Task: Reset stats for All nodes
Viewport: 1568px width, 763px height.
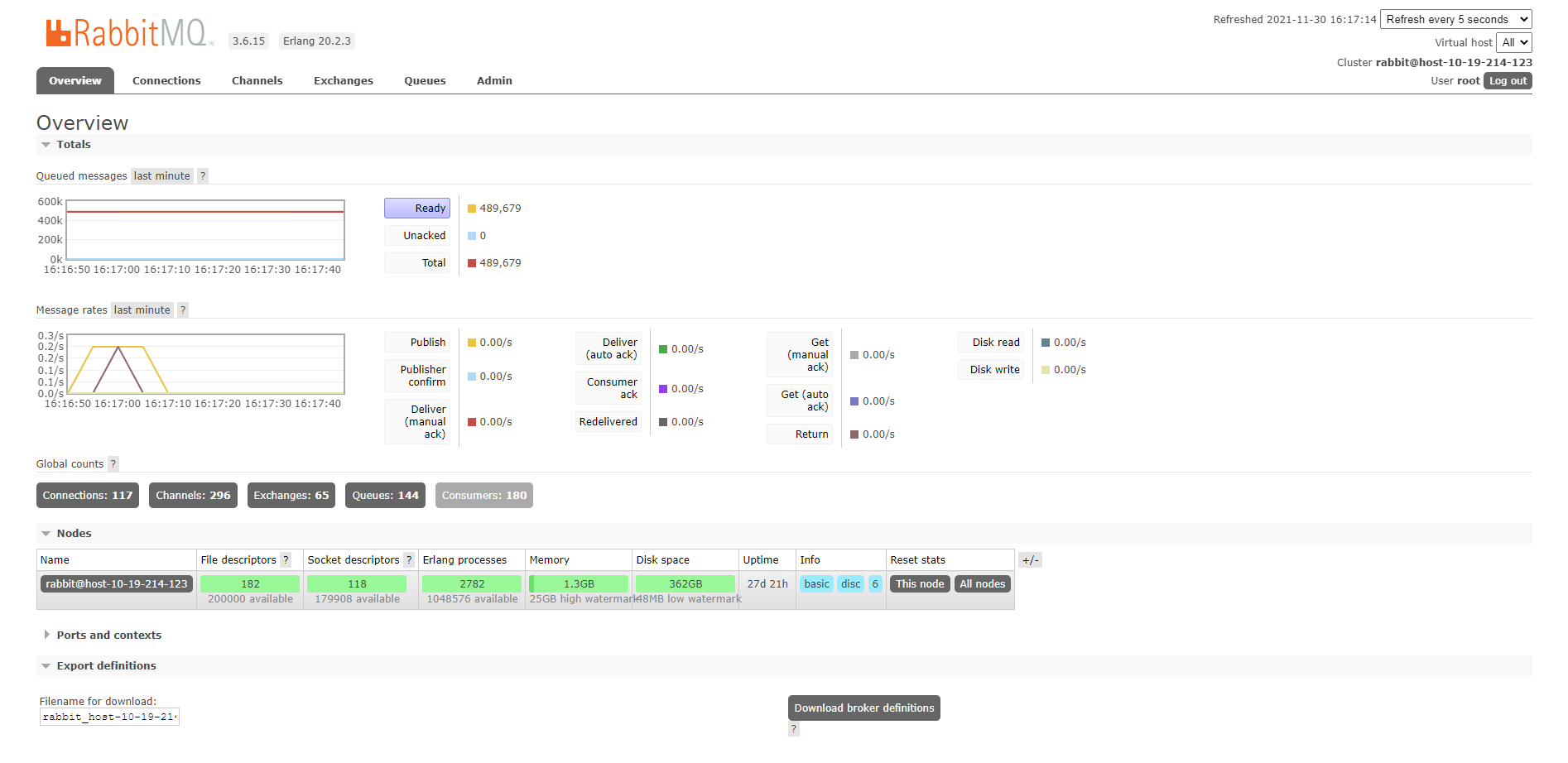Action: tap(983, 584)
